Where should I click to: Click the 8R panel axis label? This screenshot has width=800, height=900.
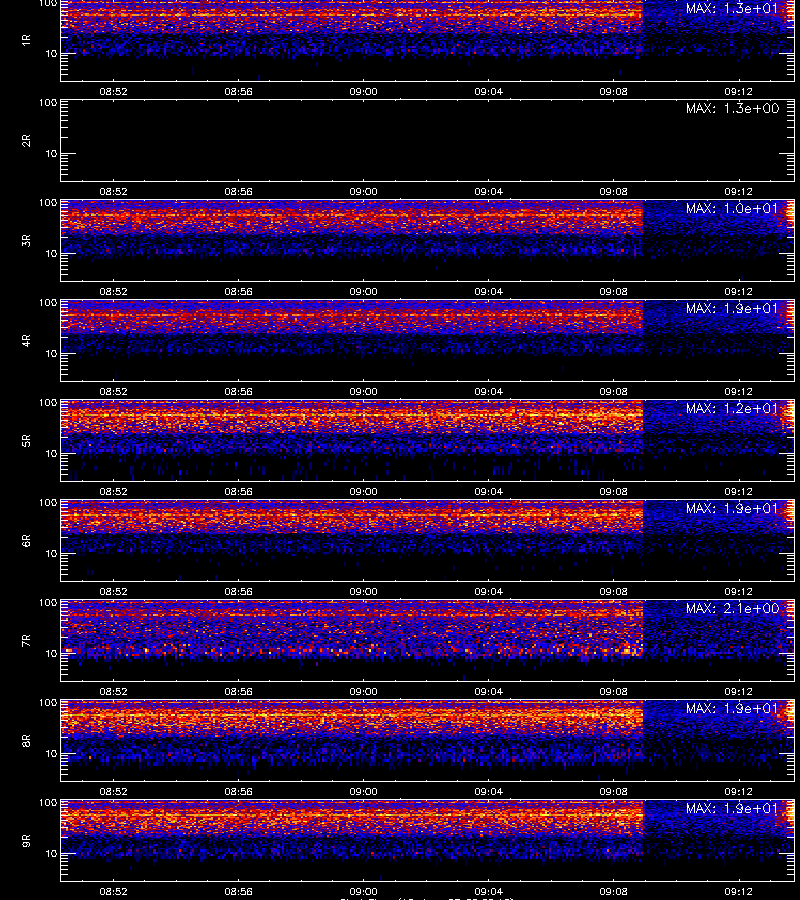pyautogui.click(x=26, y=740)
